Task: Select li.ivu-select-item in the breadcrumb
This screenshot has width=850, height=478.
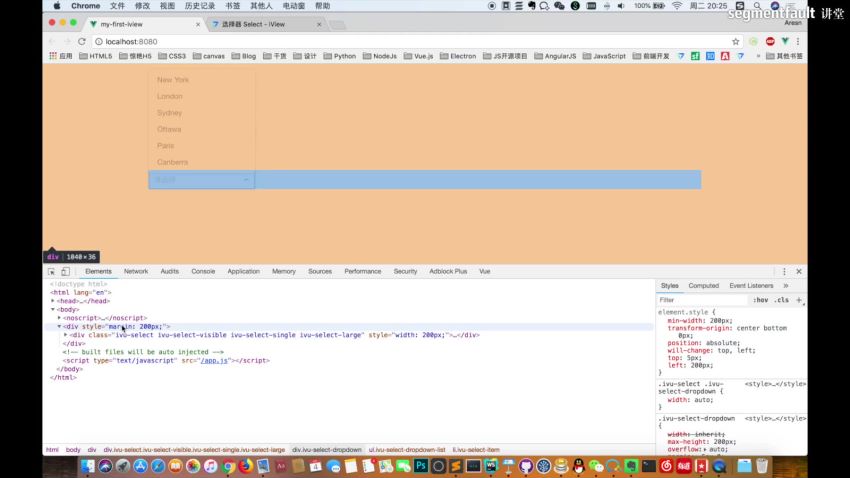Action: (476, 450)
